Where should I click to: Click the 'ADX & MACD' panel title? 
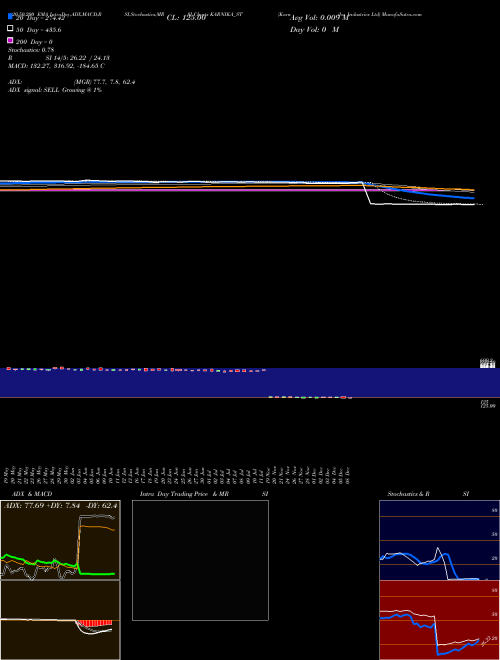click(32, 494)
